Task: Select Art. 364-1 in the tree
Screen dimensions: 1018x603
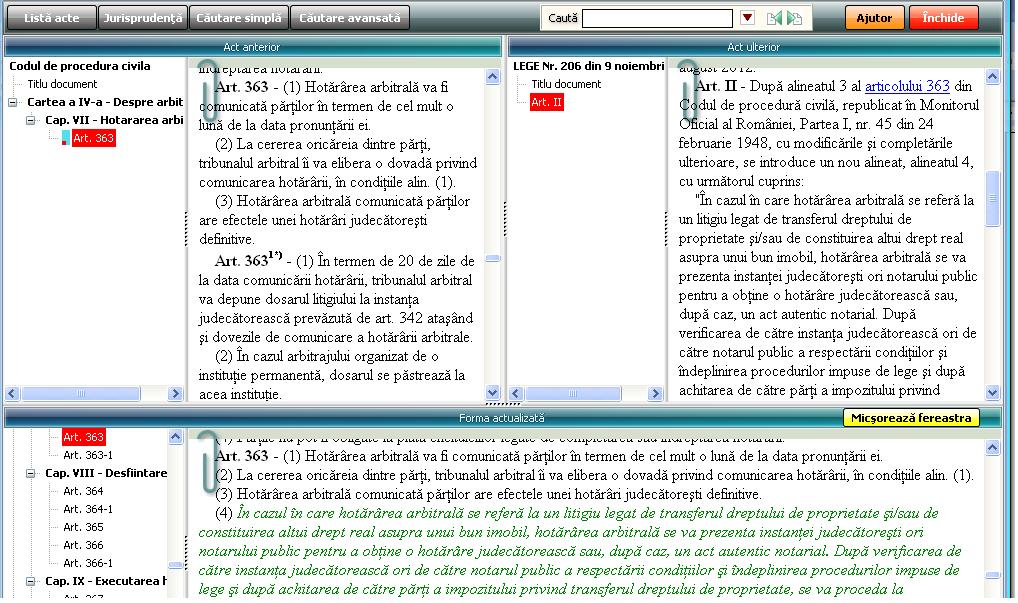Action: 88,509
